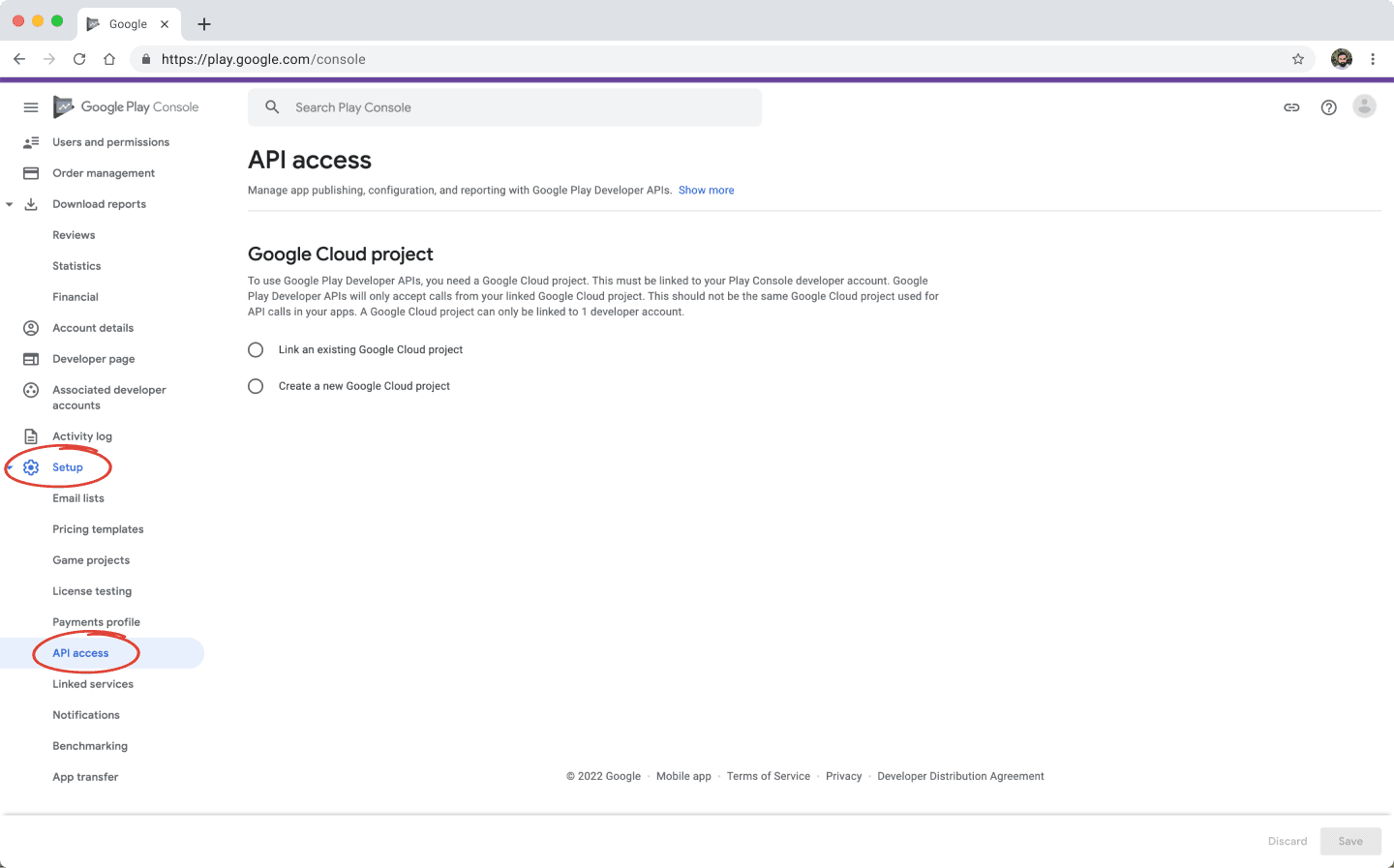Open the hamburger navigation menu

tap(31, 107)
